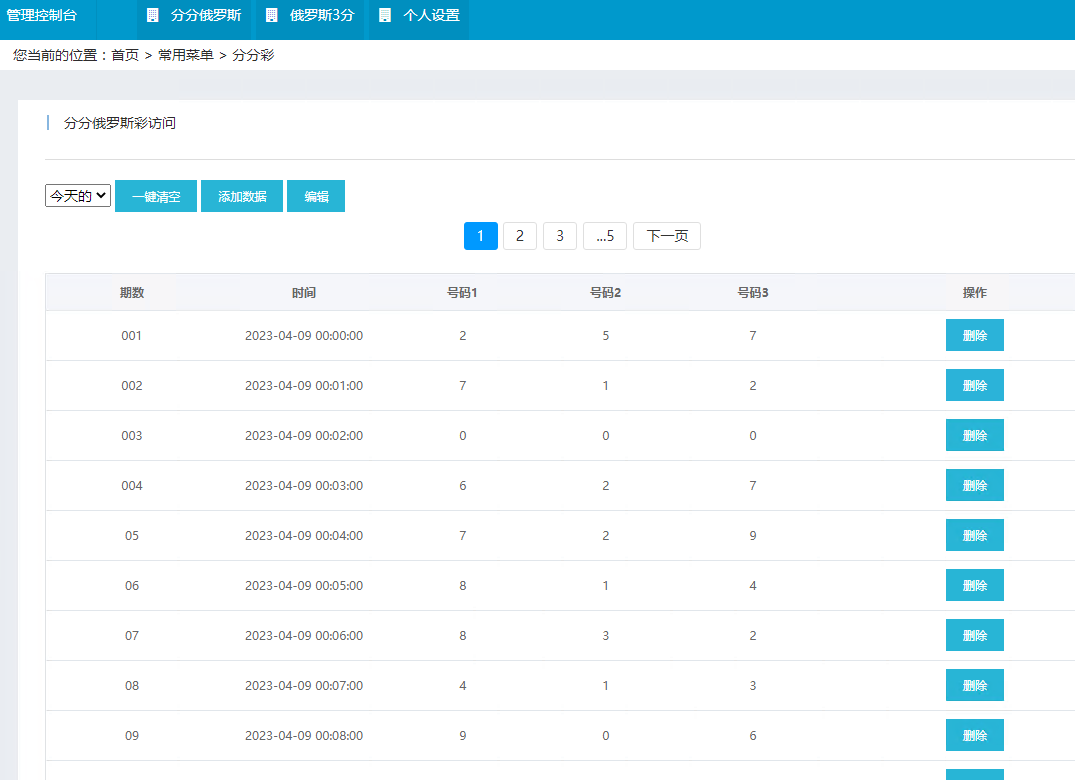Open 管理控制台 console header
The image size is (1075, 780).
42,15
